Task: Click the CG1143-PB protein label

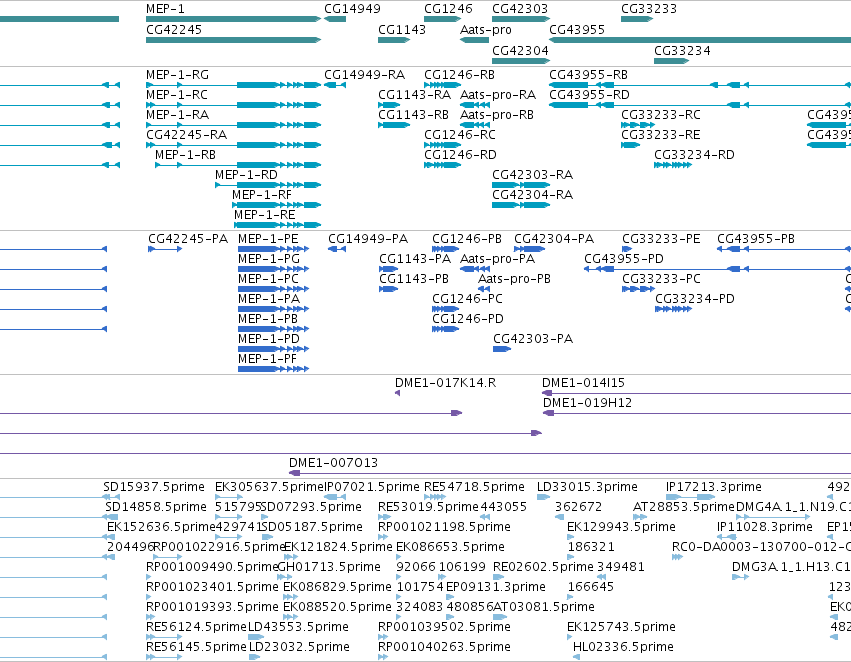Action: coord(414,279)
